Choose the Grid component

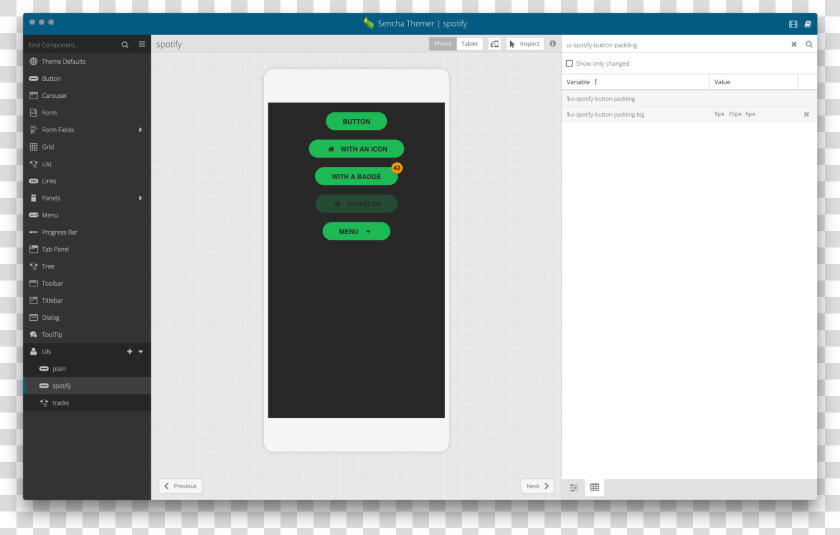[x=87, y=147]
